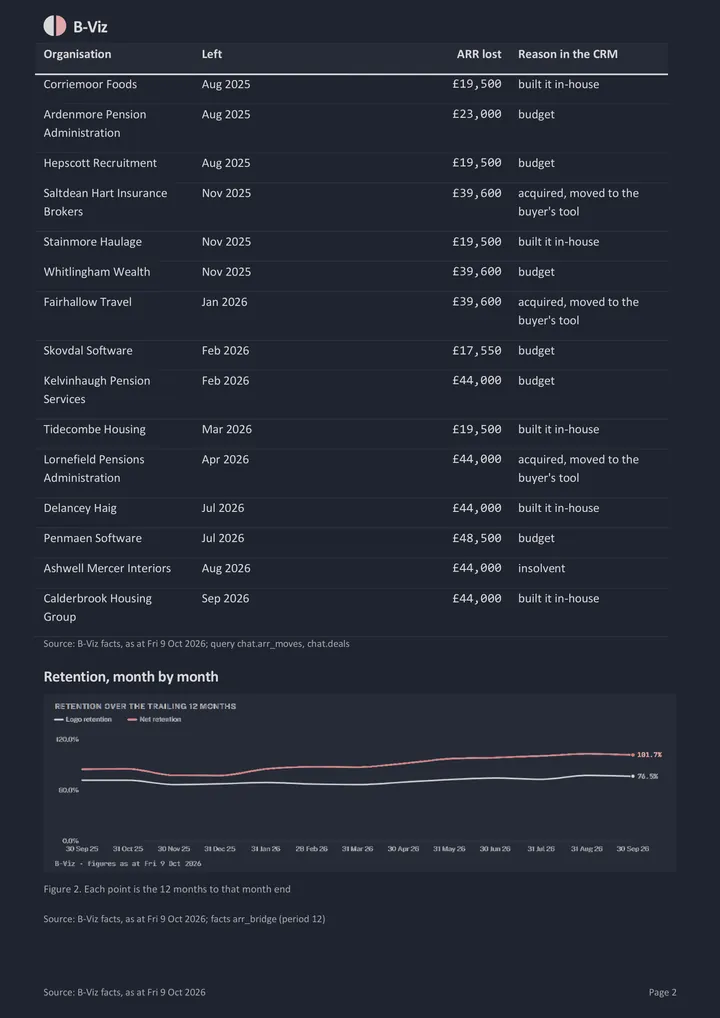Click the Delancey Haig organisation name
Viewport: 720px width, 1018px height.
pyautogui.click(x=80, y=508)
